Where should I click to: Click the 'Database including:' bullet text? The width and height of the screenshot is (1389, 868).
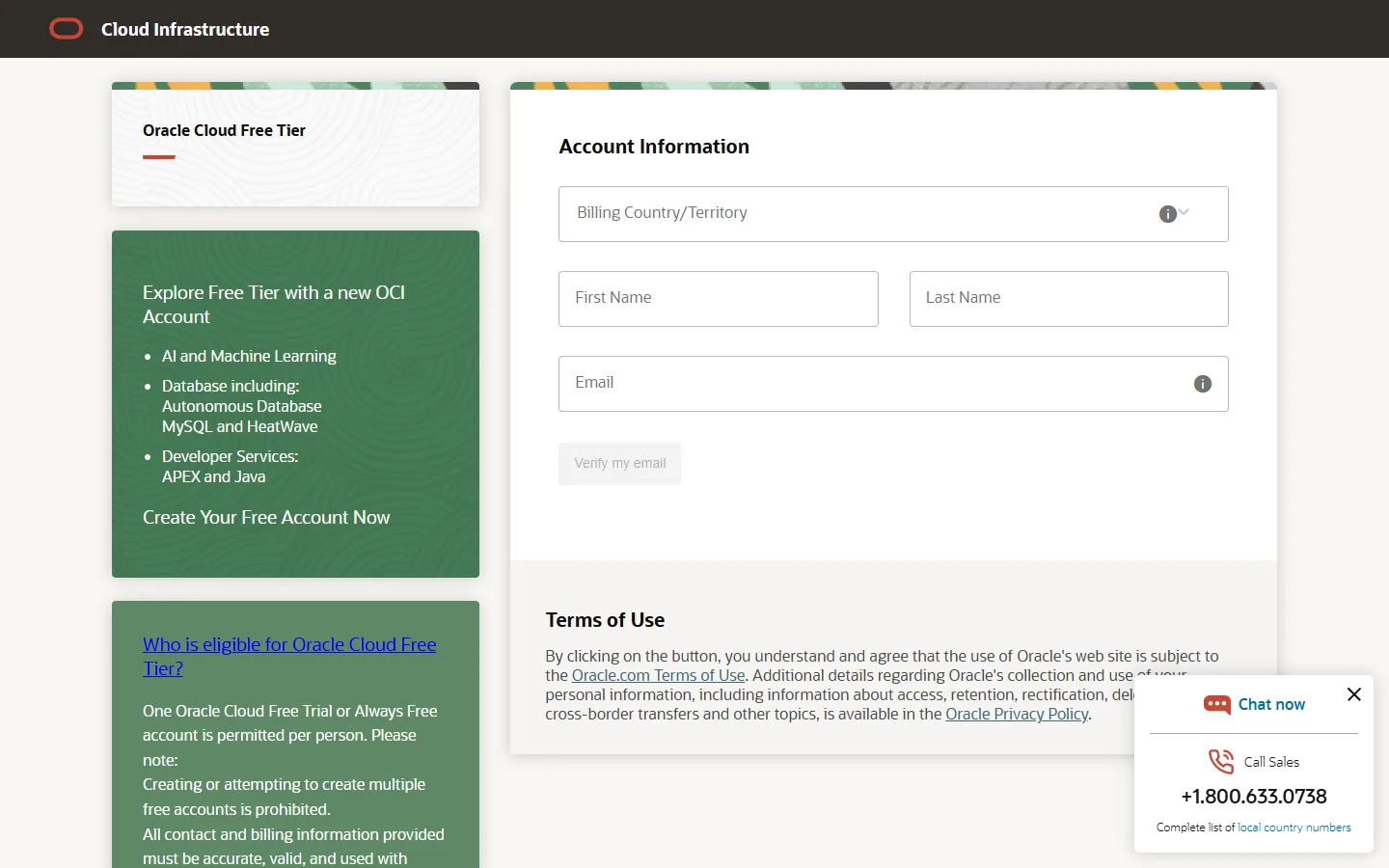(231, 386)
